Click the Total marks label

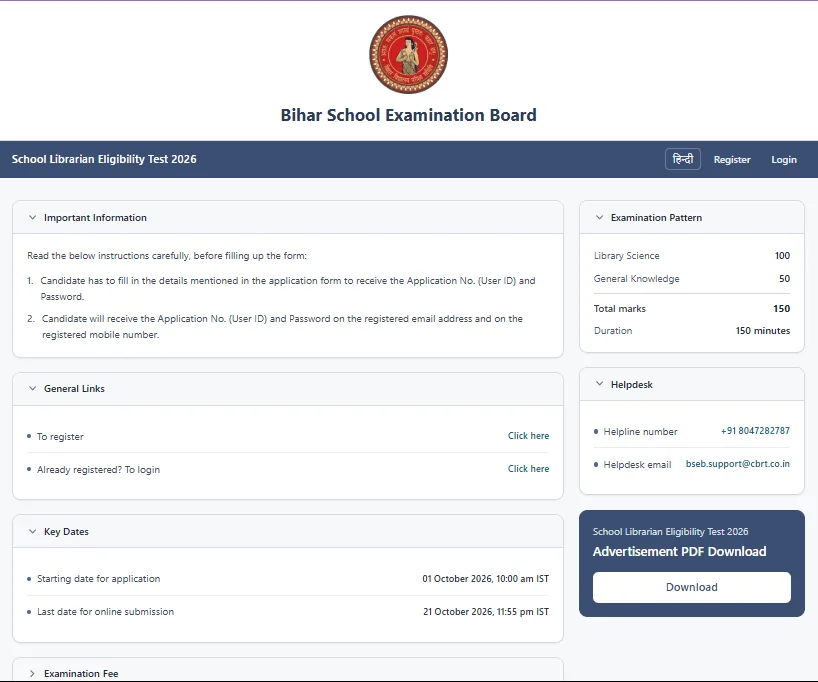tap(620, 308)
